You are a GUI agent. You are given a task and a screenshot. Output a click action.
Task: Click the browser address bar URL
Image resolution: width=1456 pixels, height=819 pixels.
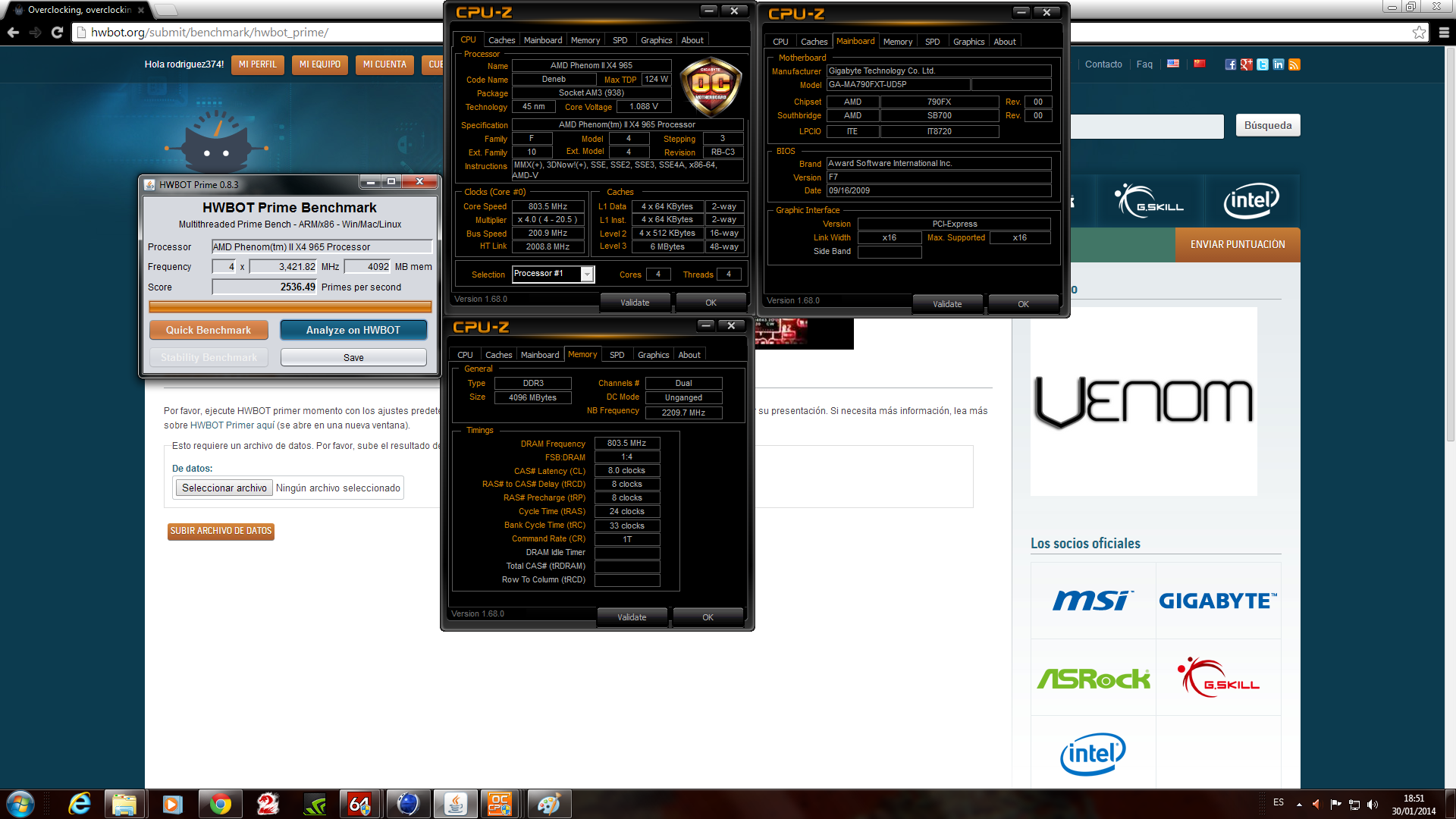click(209, 33)
